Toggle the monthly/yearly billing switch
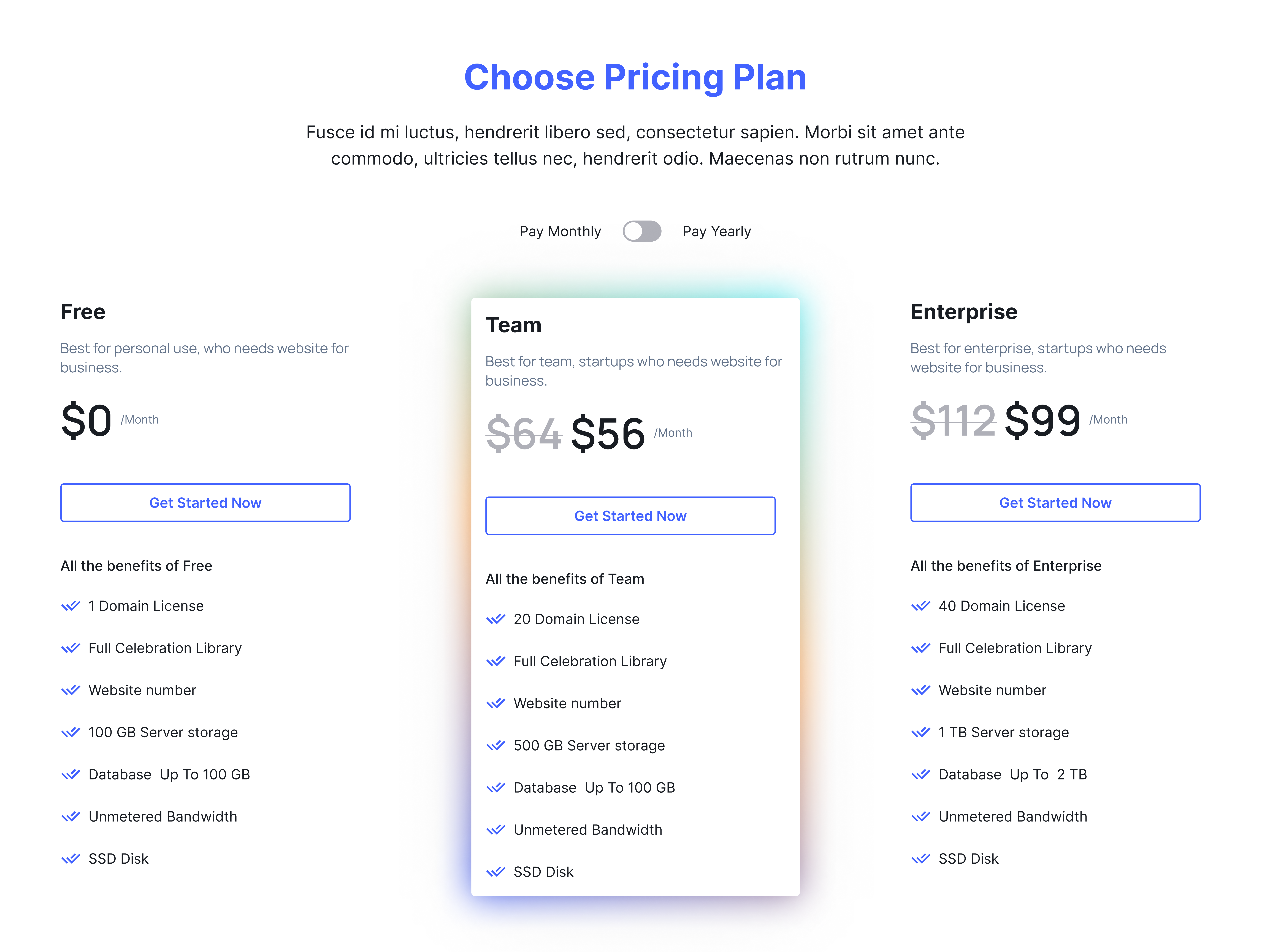 click(642, 231)
